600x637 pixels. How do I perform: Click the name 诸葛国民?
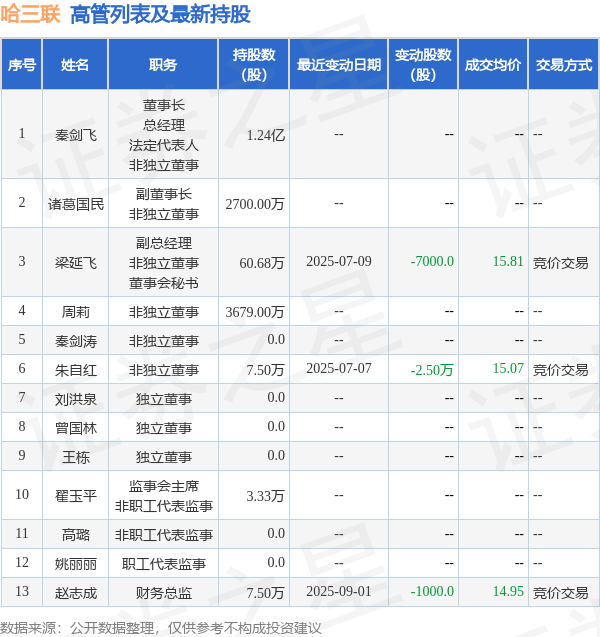click(x=76, y=204)
